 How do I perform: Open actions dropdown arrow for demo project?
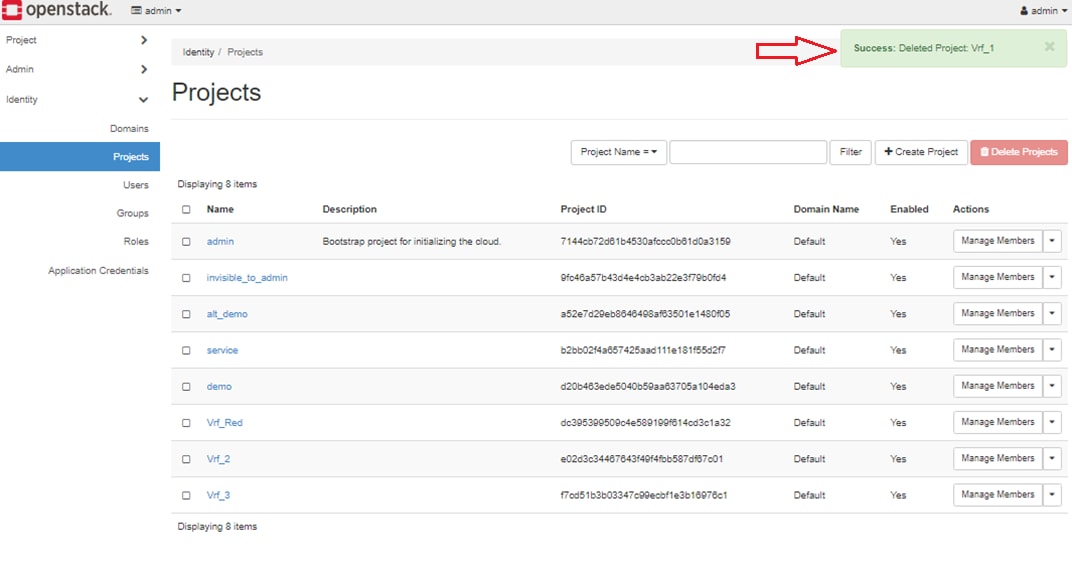(x=1052, y=386)
